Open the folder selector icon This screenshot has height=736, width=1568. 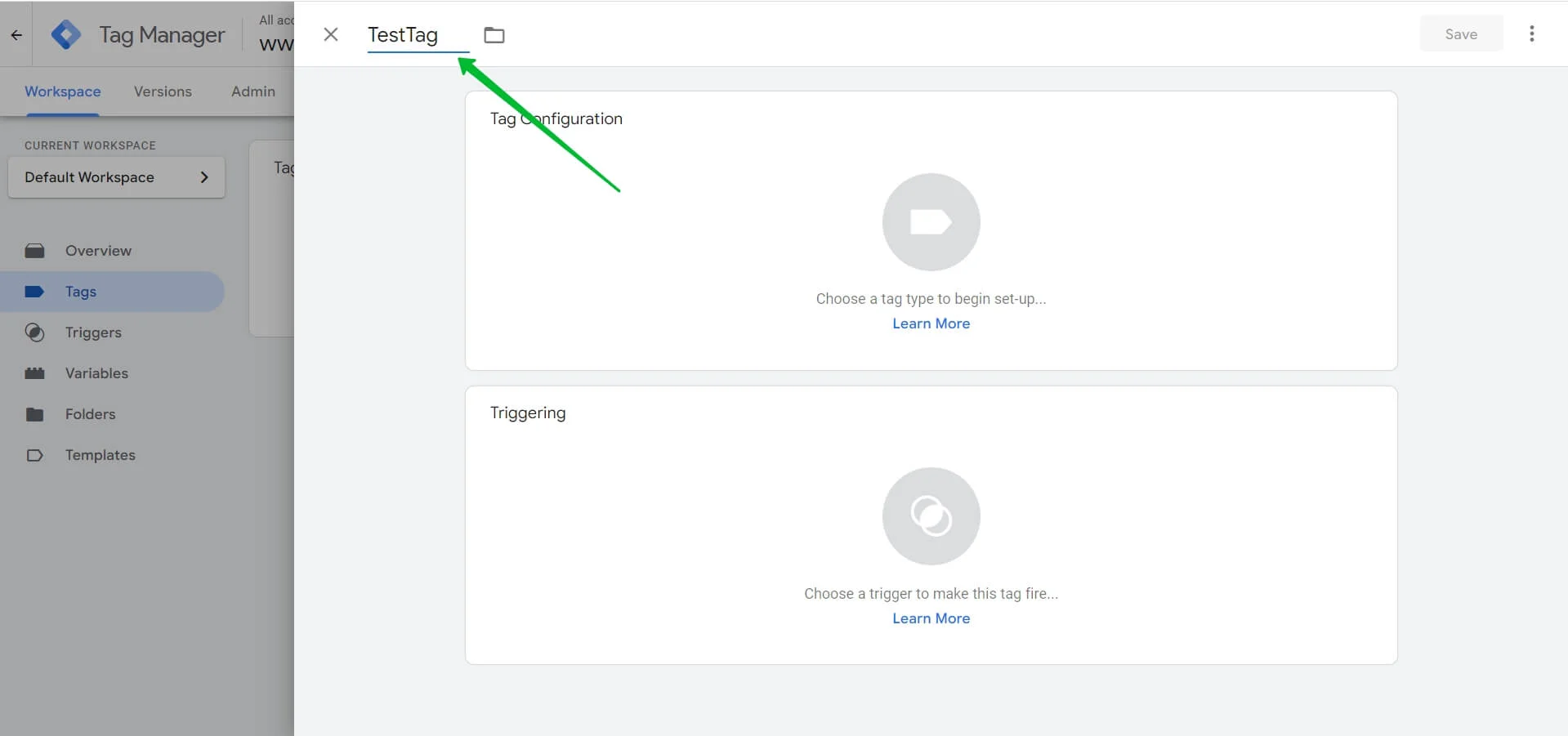click(494, 35)
